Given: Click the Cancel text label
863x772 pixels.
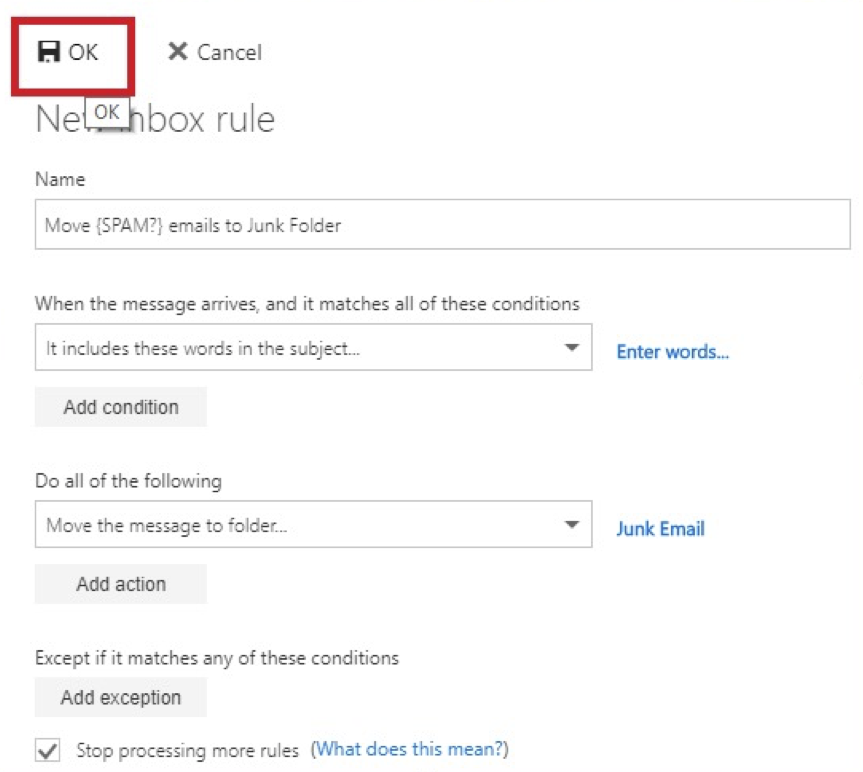Looking at the screenshot, I should 229,52.
